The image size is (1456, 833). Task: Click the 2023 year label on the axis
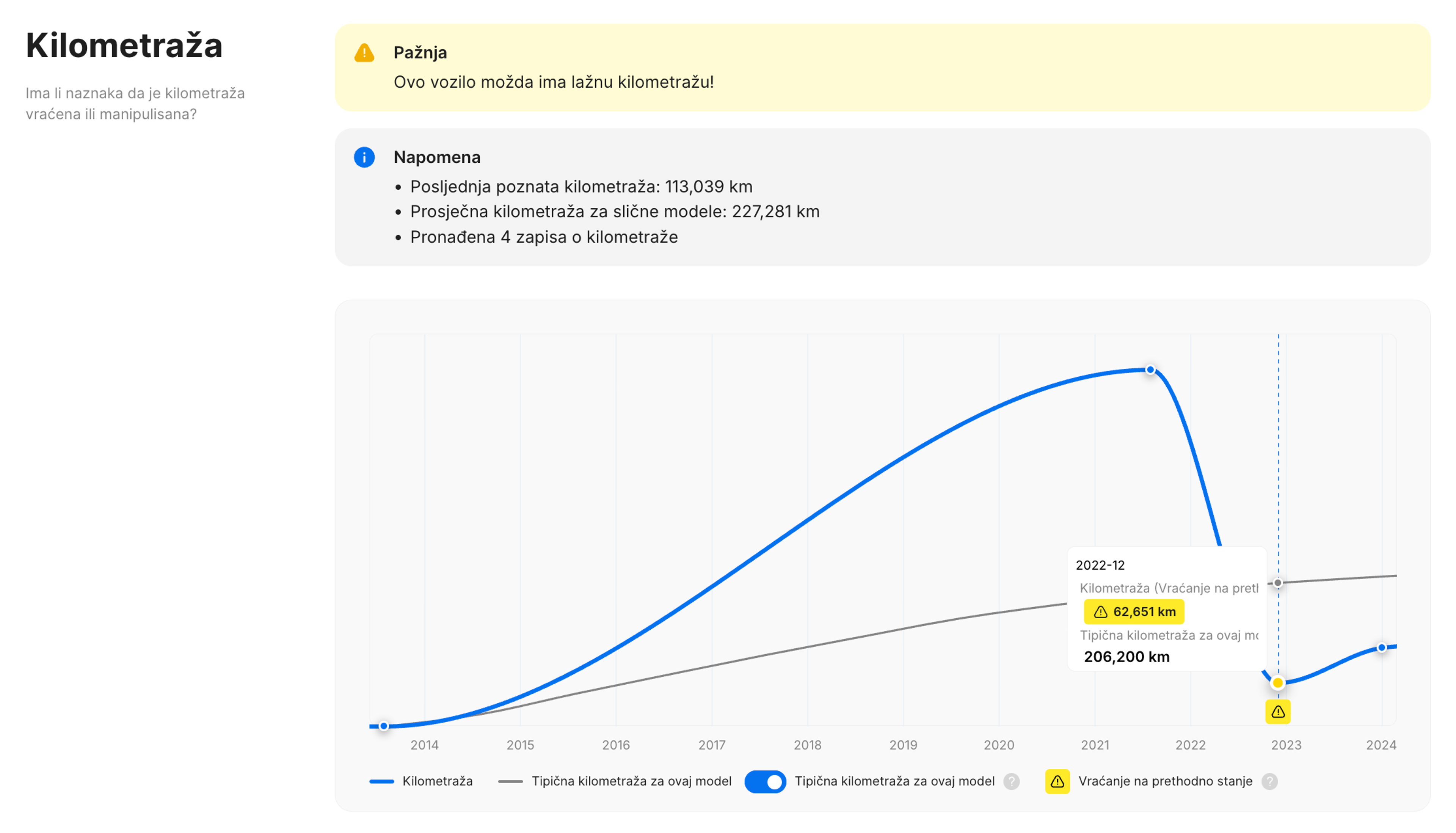click(1286, 745)
